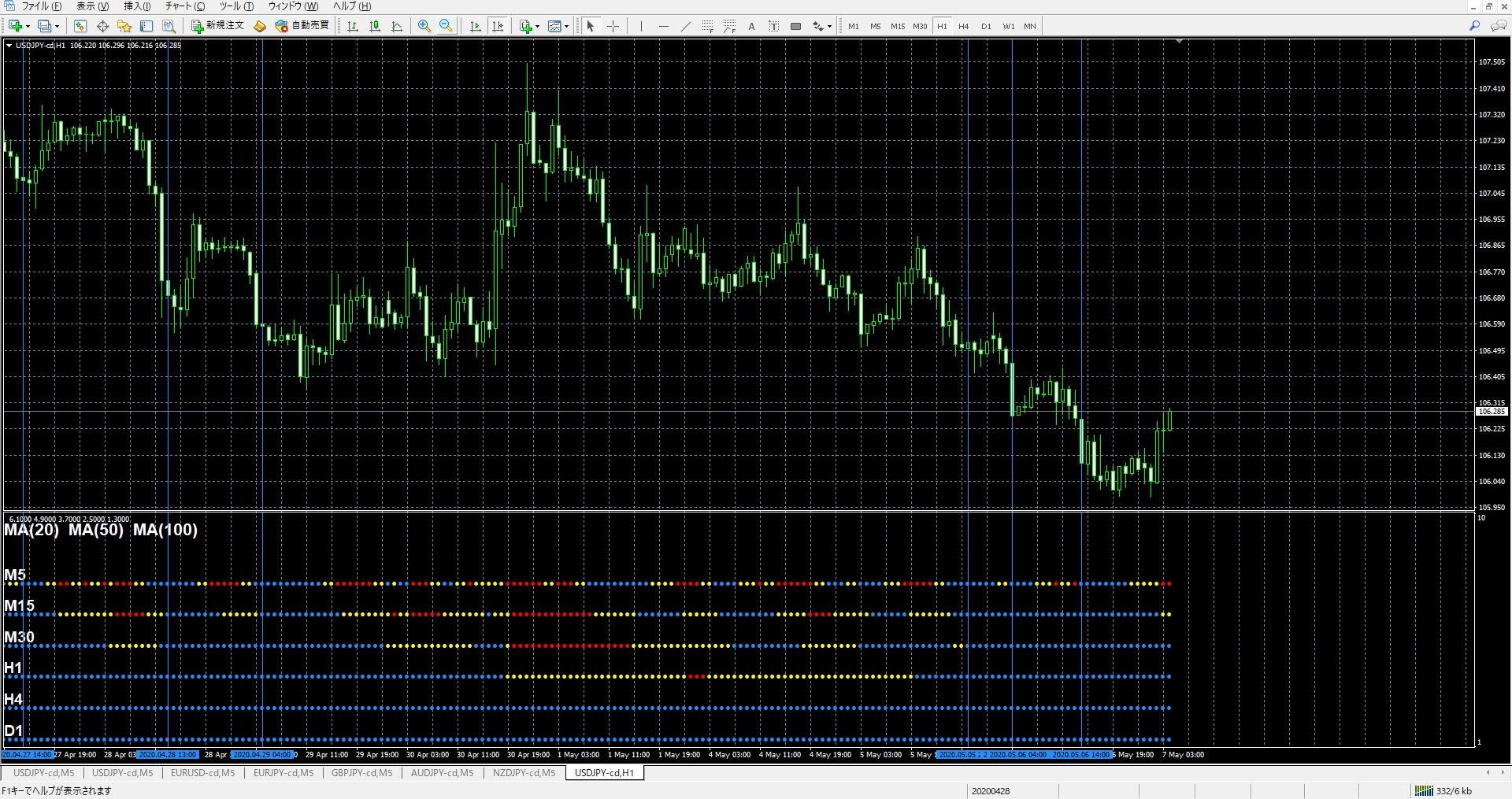This screenshot has width=1512, height=799.
Task: Toggle the Market Watch window
Action: (80, 26)
